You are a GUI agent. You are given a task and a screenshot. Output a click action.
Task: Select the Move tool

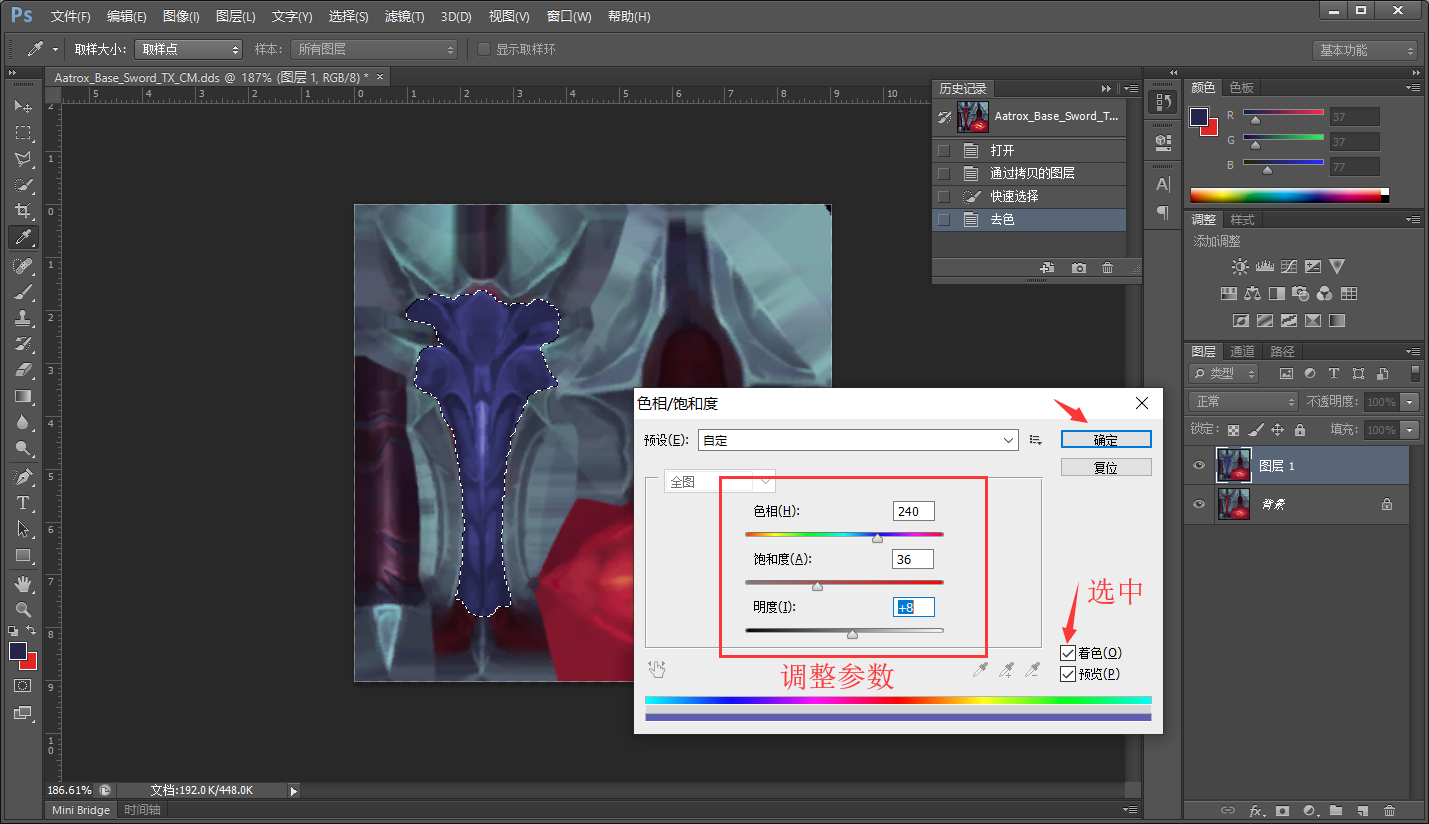23,107
